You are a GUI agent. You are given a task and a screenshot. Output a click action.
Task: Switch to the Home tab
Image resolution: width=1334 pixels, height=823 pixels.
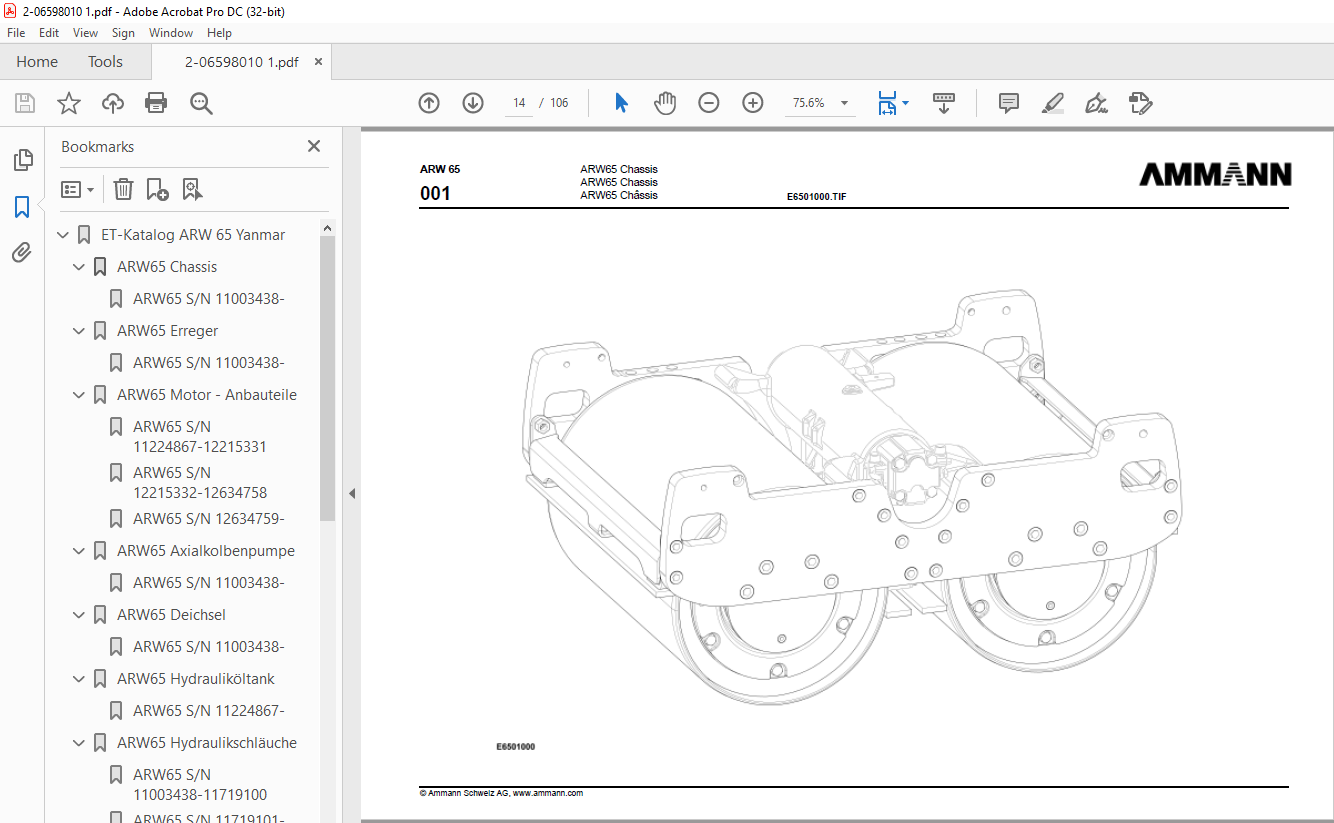tap(37, 62)
